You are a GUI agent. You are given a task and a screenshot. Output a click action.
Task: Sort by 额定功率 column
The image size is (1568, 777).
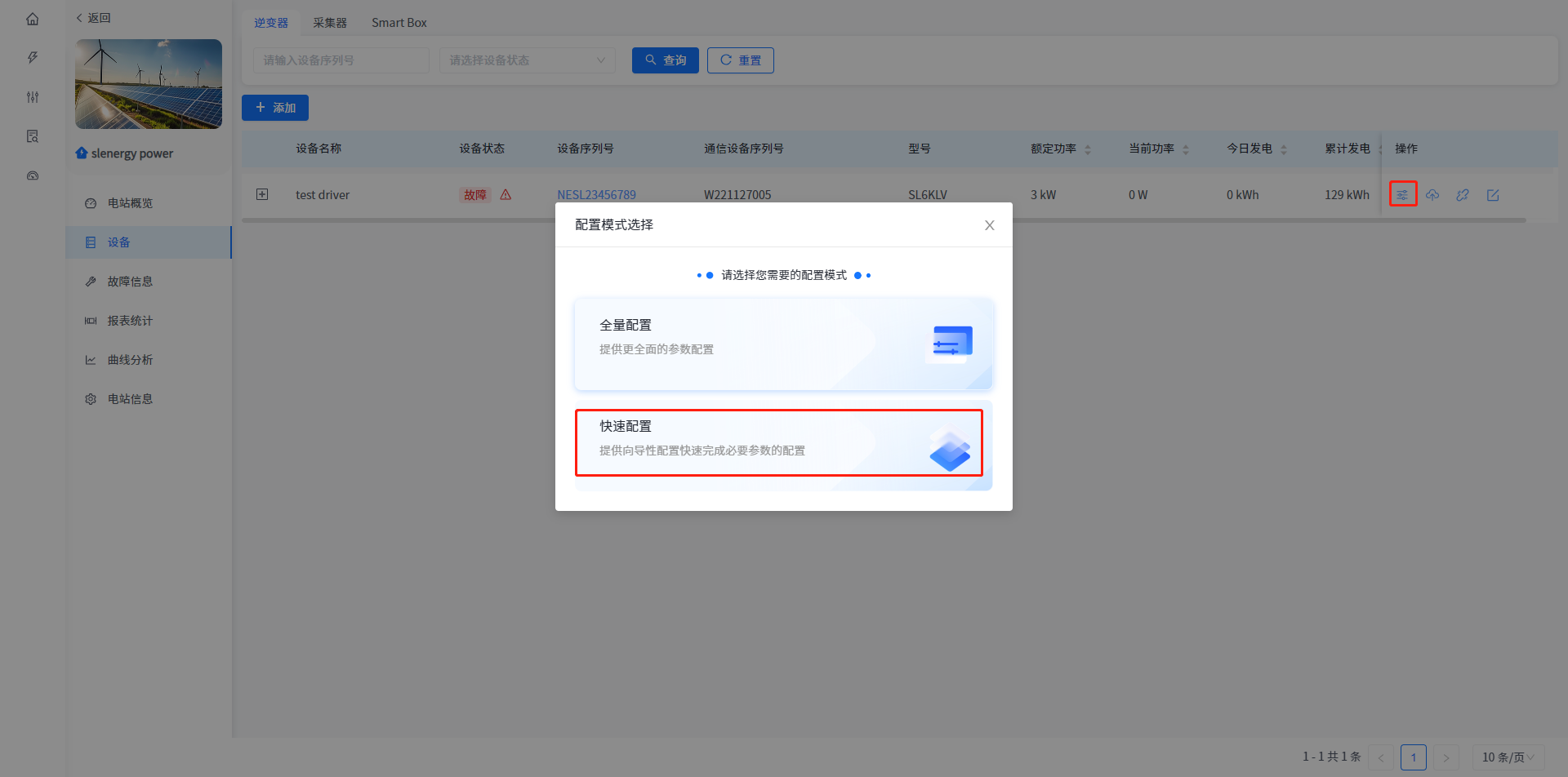[1087, 149]
